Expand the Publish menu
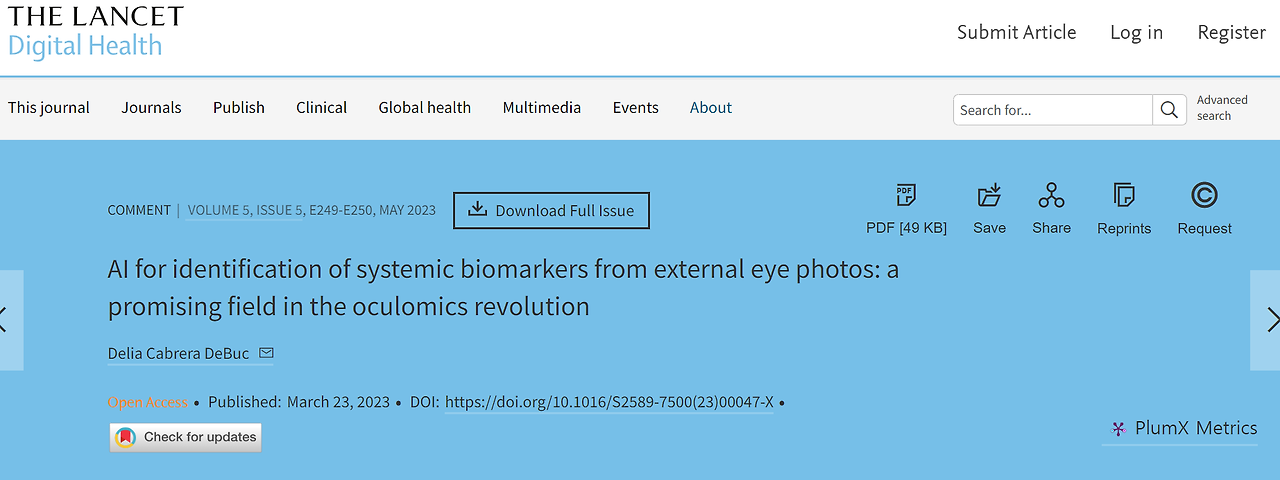This screenshot has width=1280, height=480. click(239, 108)
